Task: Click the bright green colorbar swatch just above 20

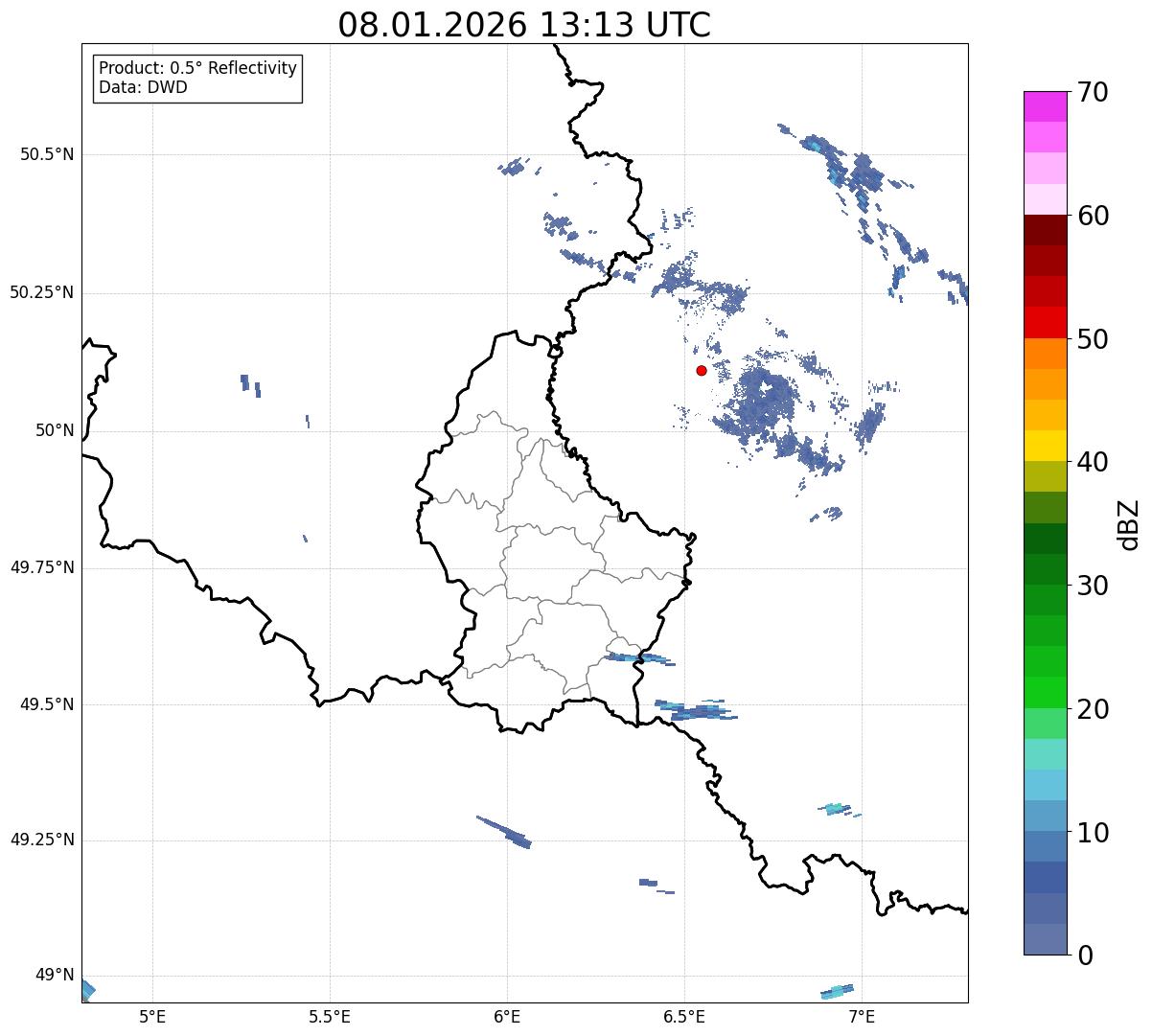Action: [x=1045, y=693]
